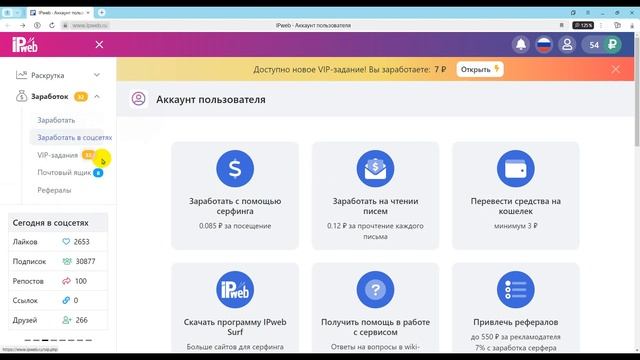The image size is (640, 360).
Task: Open notifications bell icon
Action: 521,44
